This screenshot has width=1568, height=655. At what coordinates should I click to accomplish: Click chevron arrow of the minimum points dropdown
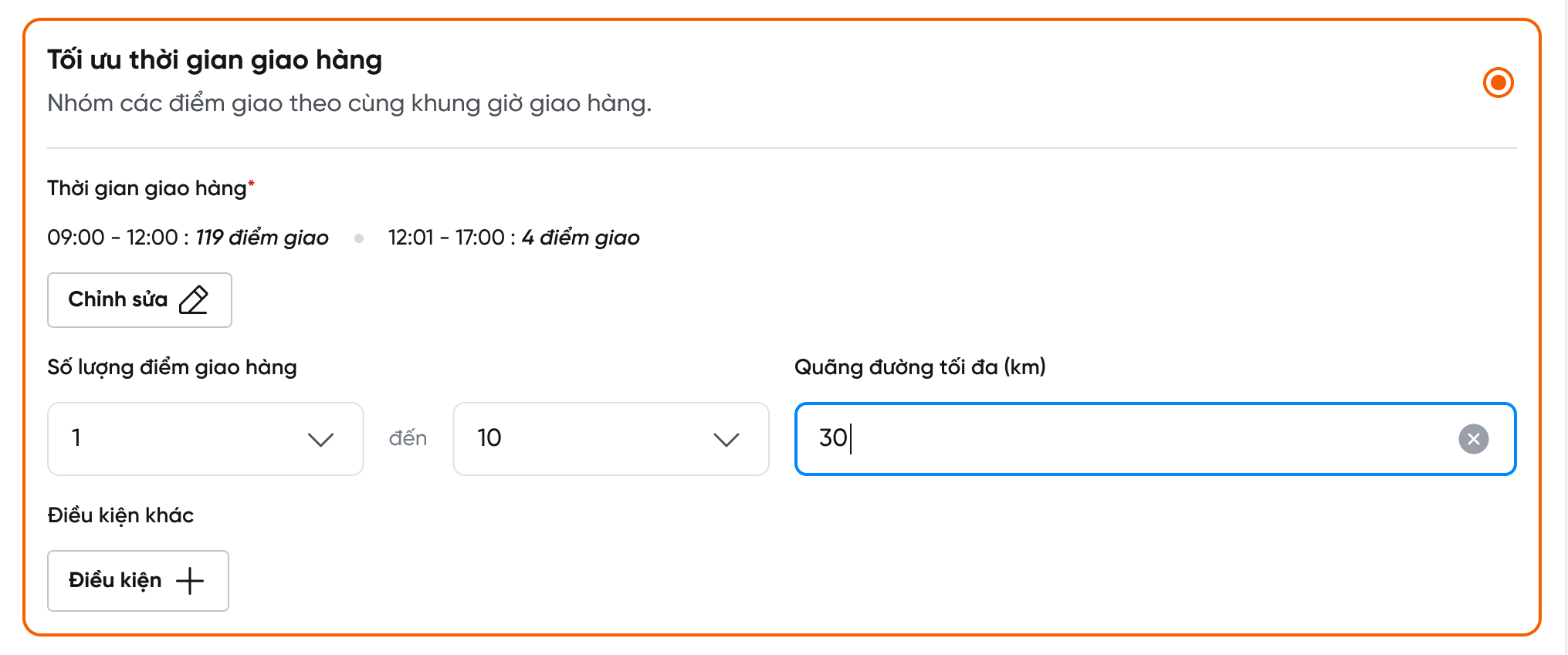coord(320,440)
